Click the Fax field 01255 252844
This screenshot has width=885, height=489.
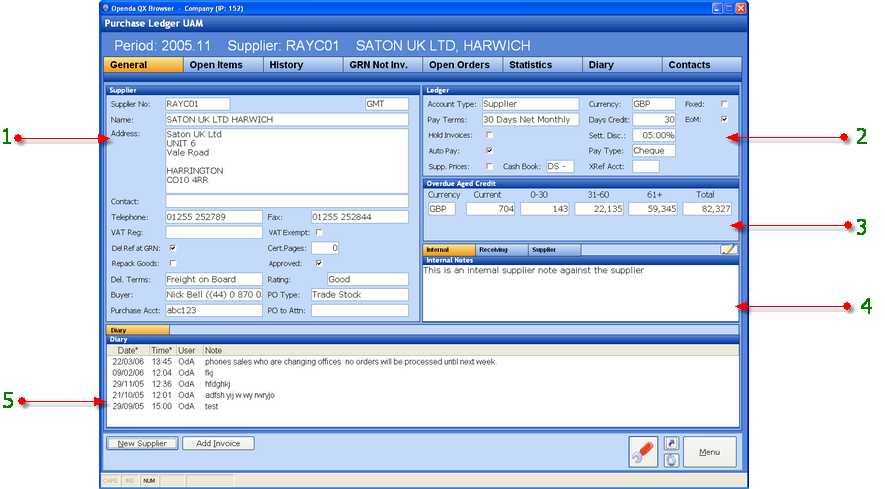pos(360,217)
